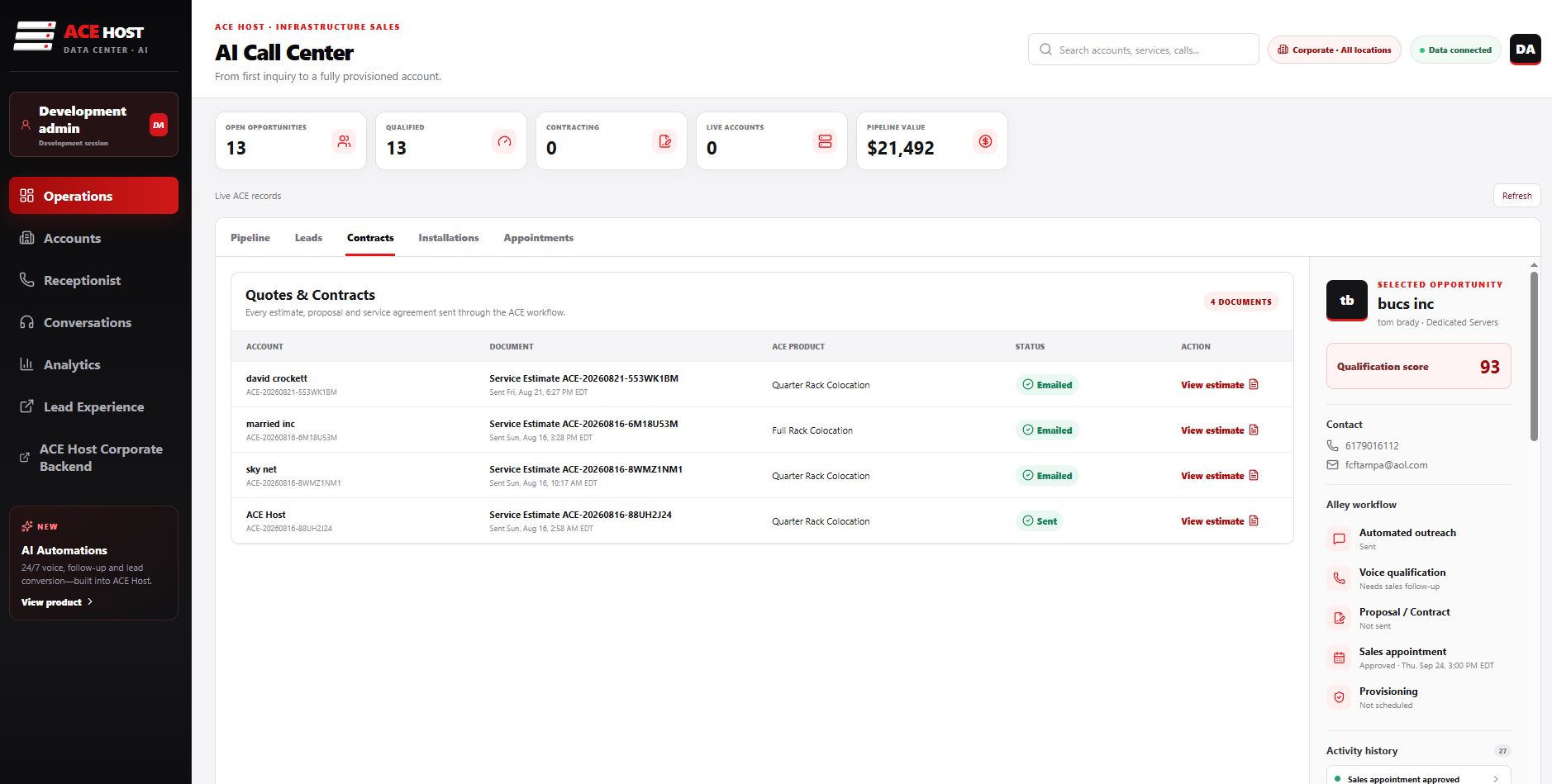Screen dimensions: 1552x784
Task: Click the Provisioning shield icon
Action: pyautogui.click(x=1339, y=697)
